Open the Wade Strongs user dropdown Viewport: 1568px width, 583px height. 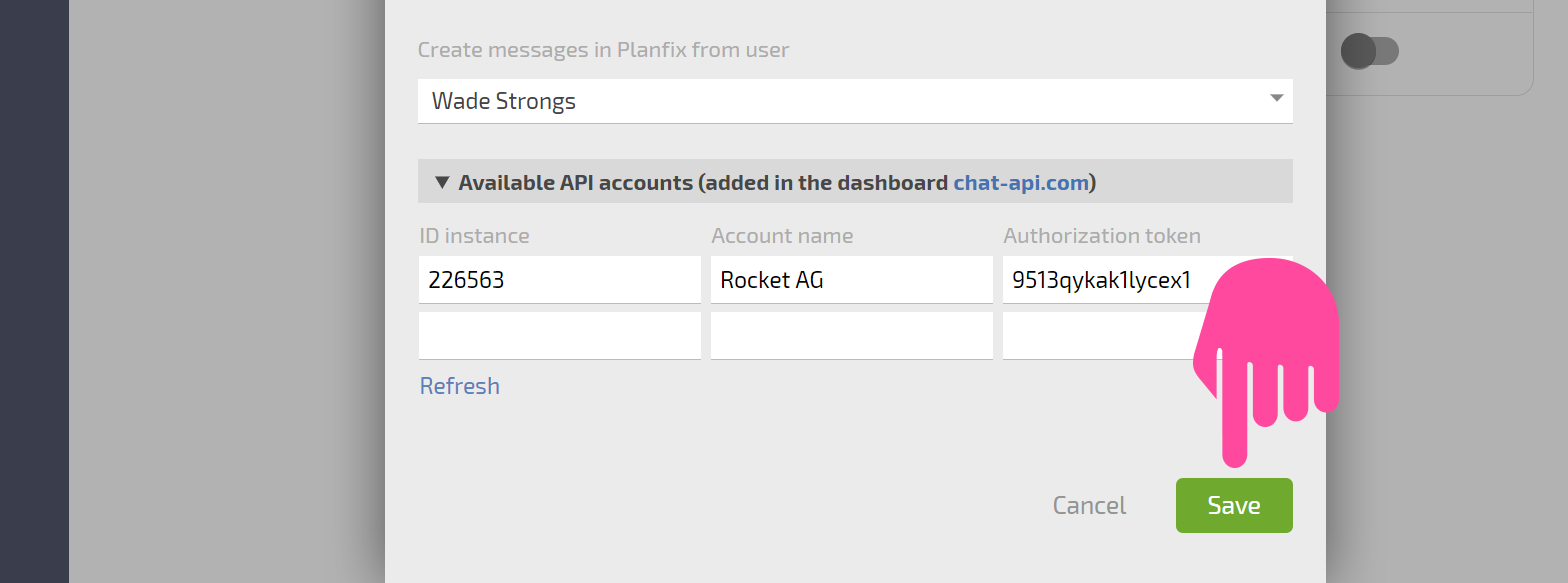(855, 101)
